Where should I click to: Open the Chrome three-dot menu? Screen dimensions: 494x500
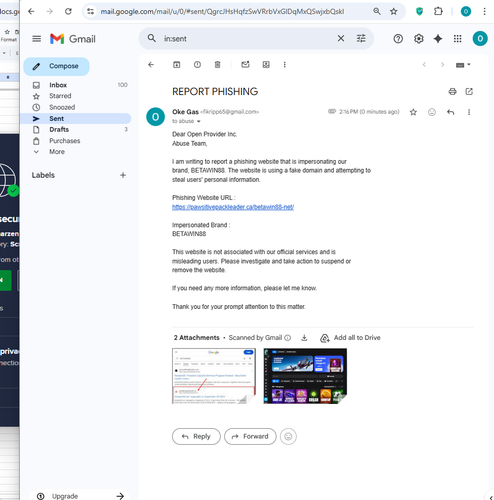(x=484, y=12)
